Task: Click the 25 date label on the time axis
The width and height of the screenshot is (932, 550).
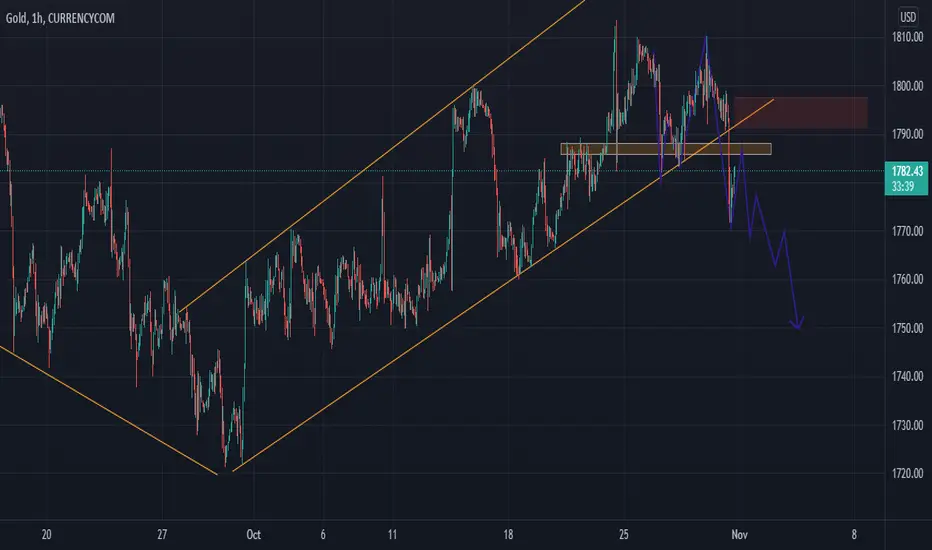Action: (624, 535)
